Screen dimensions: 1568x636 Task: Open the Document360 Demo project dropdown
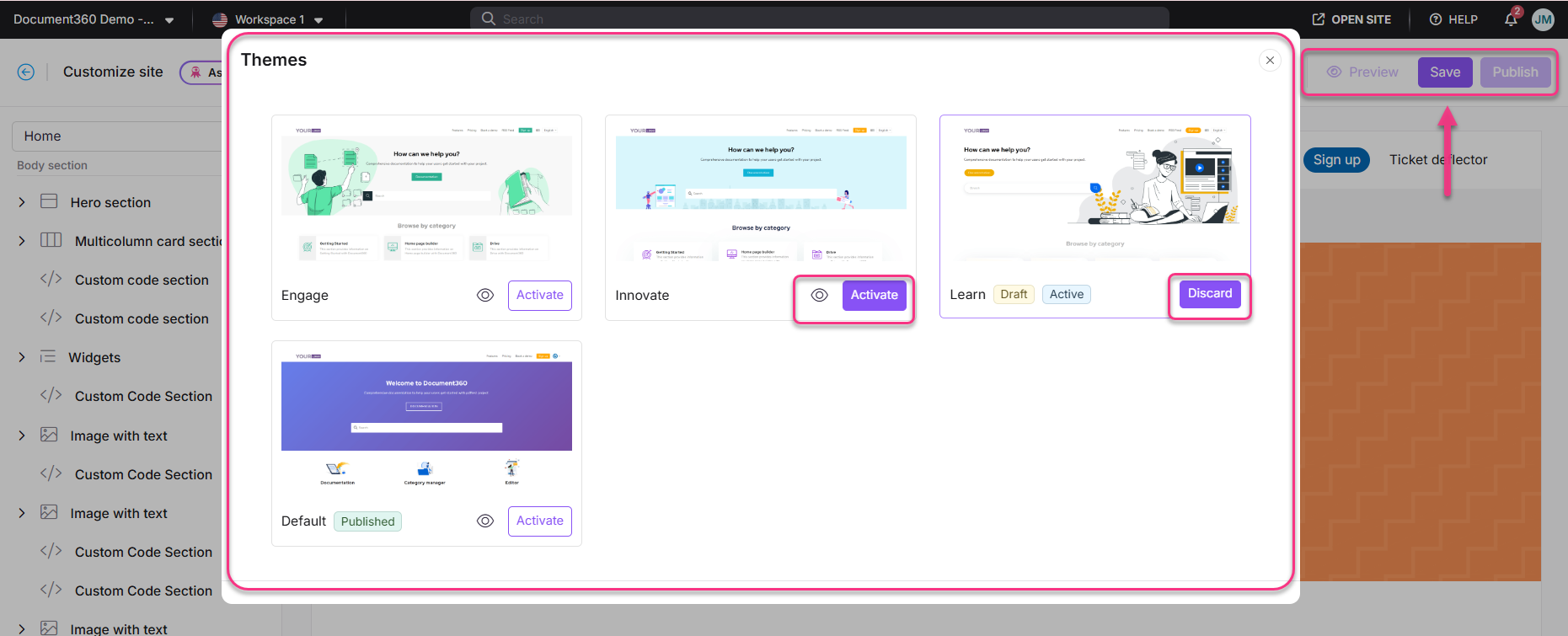(x=94, y=19)
